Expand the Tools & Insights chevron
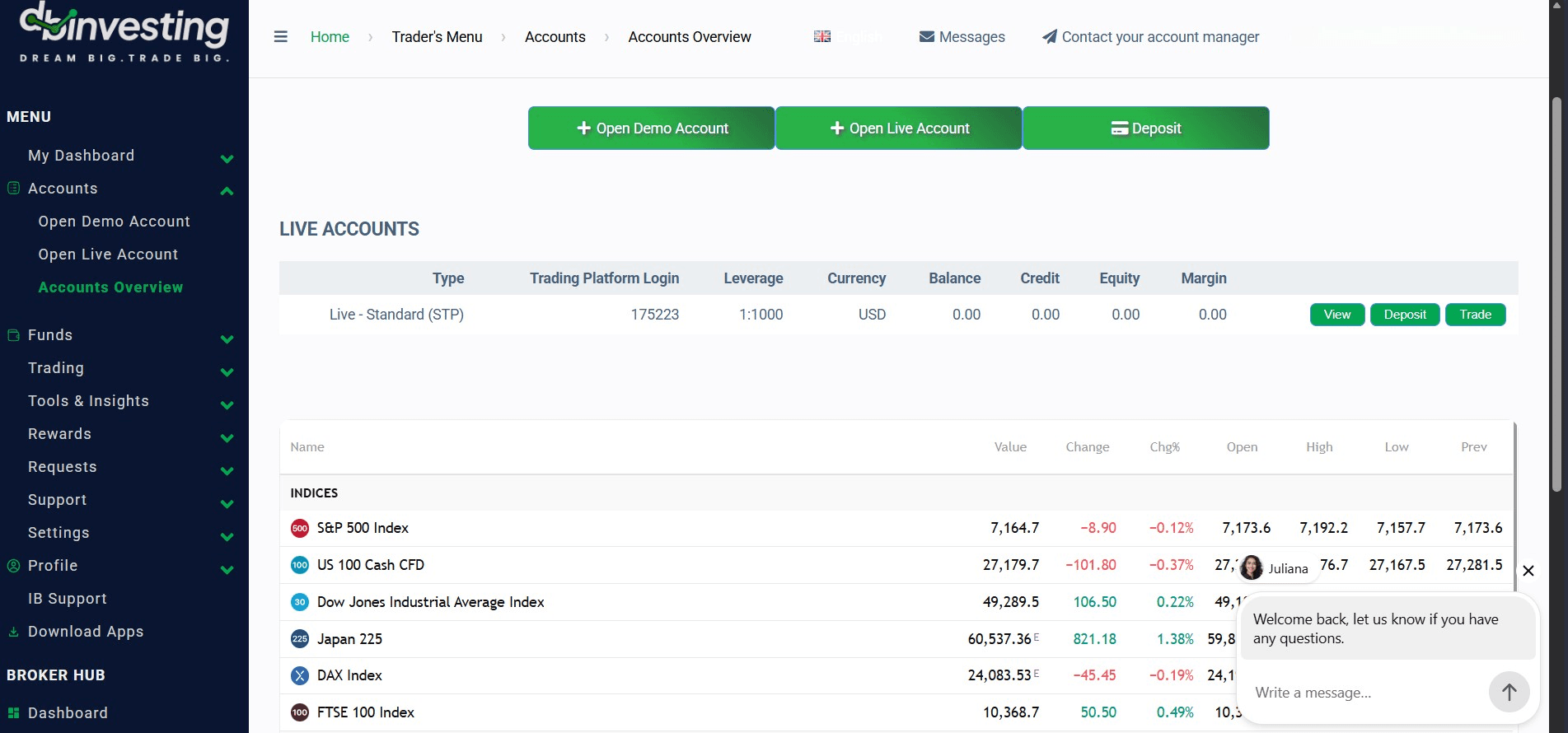The height and width of the screenshot is (733, 1568). coord(227,404)
